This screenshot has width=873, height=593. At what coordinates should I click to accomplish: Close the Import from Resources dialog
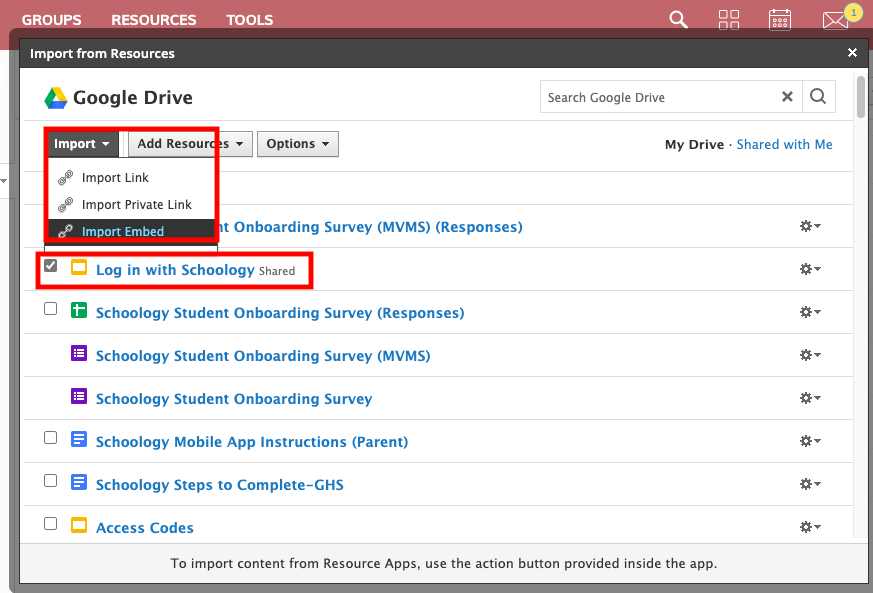tap(852, 53)
